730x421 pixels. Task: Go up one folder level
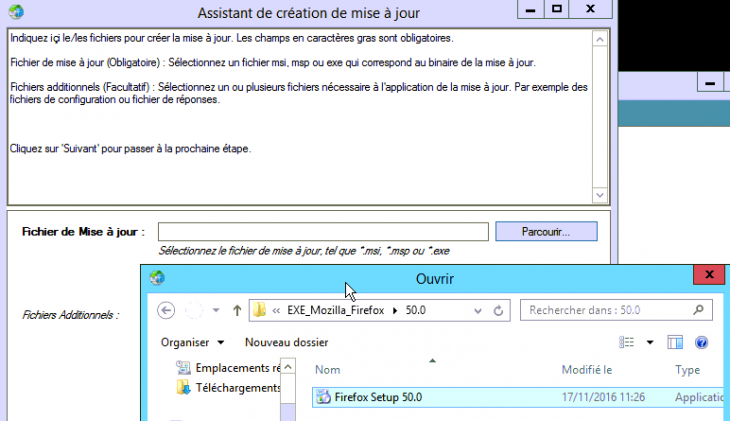pyautogui.click(x=237, y=310)
